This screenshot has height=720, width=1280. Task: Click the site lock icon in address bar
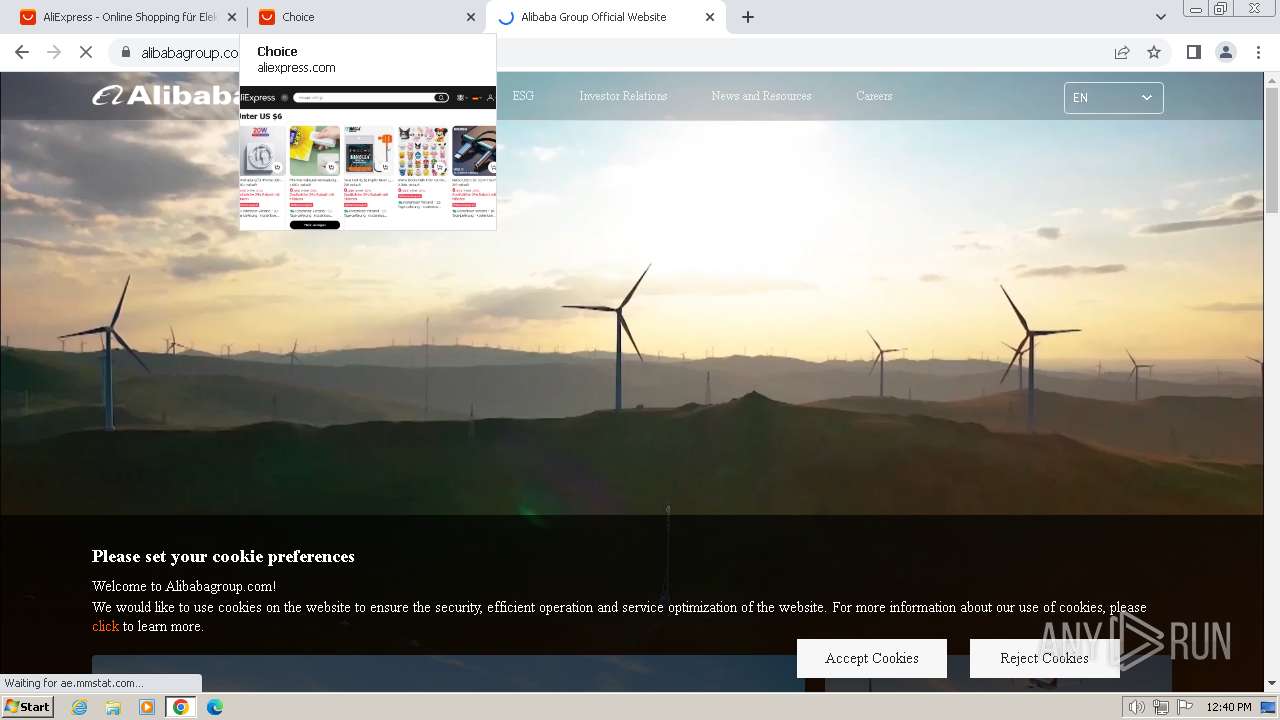pos(126,52)
